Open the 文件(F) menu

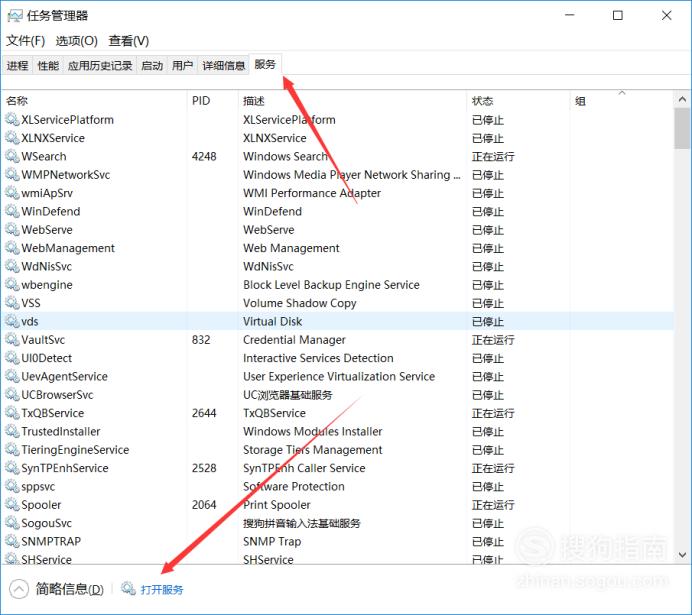pos(25,41)
